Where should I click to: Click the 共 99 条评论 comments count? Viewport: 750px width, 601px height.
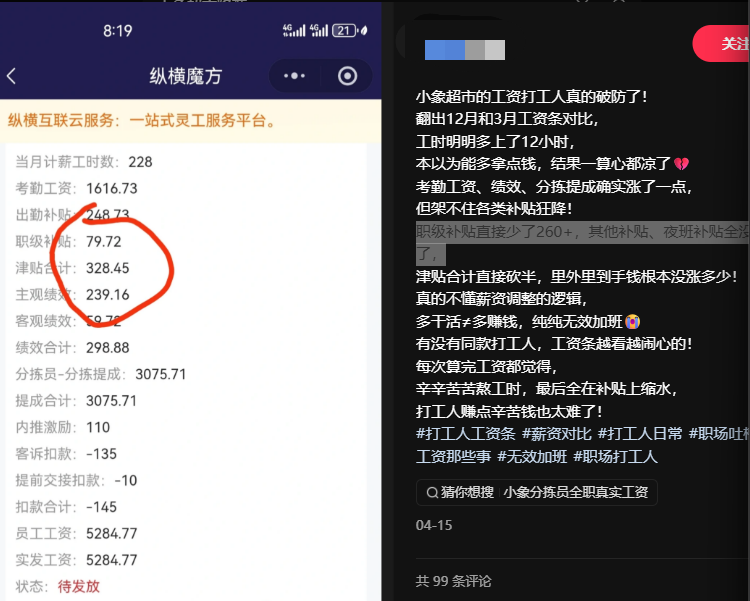coord(453,581)
